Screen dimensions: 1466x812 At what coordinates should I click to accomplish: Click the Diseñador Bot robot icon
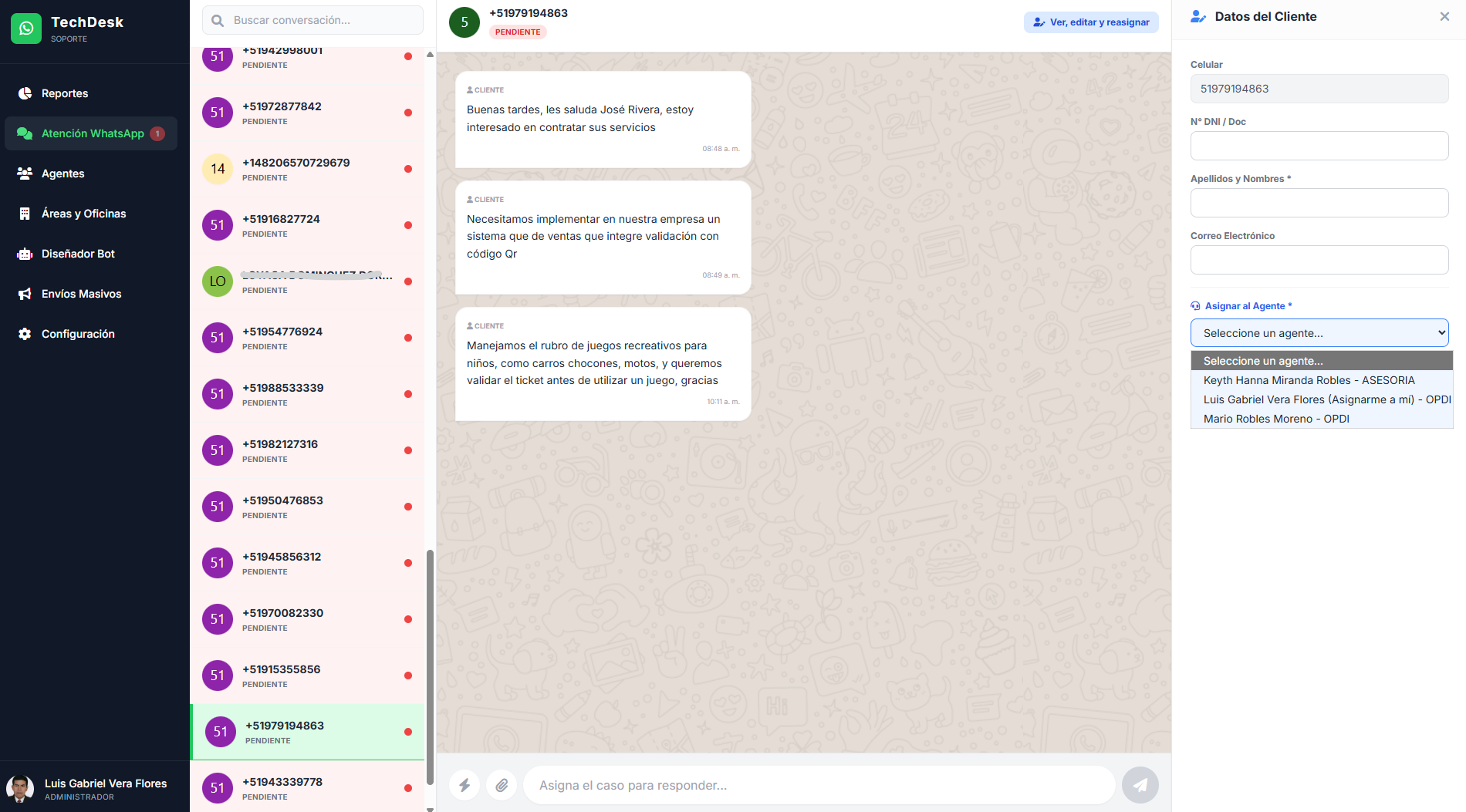25,254
